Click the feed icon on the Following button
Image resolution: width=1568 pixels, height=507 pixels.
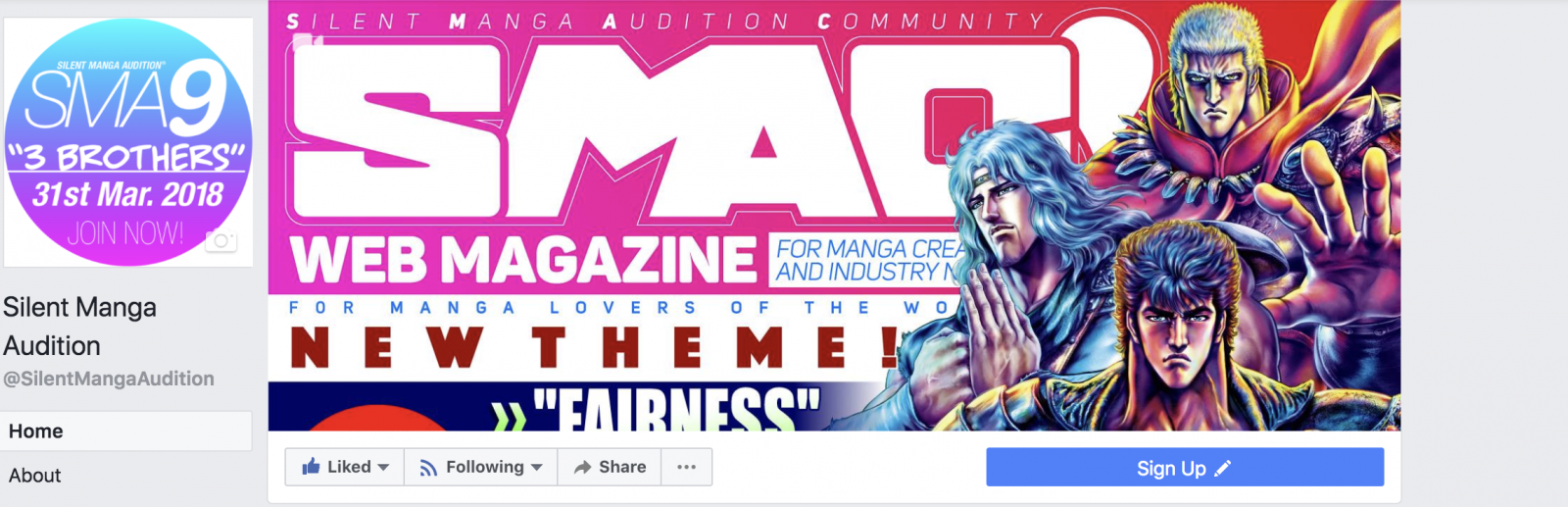coord(427,468)
